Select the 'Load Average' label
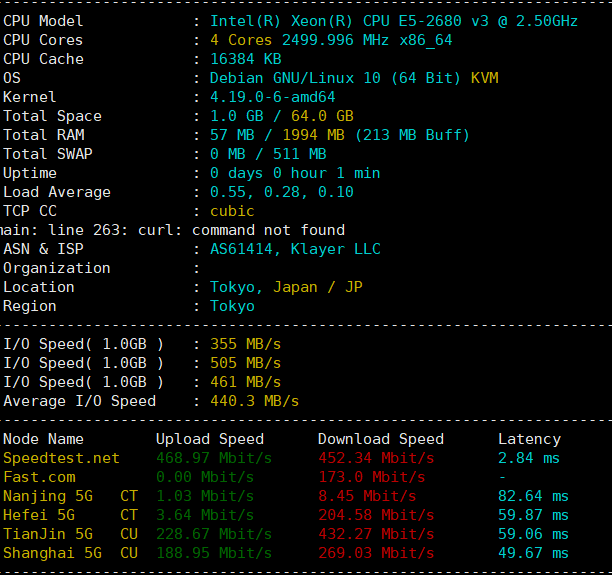 tap(57, 192)
